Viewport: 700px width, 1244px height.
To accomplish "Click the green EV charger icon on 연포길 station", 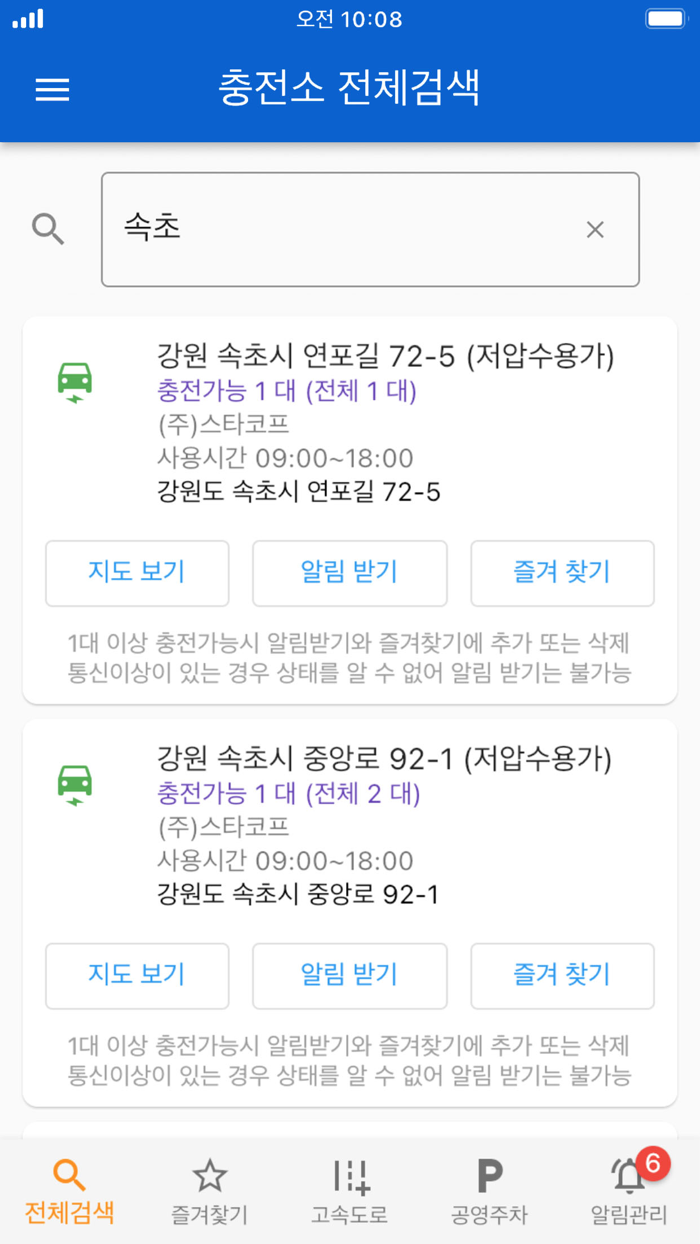I will click(x=75, y=382).
